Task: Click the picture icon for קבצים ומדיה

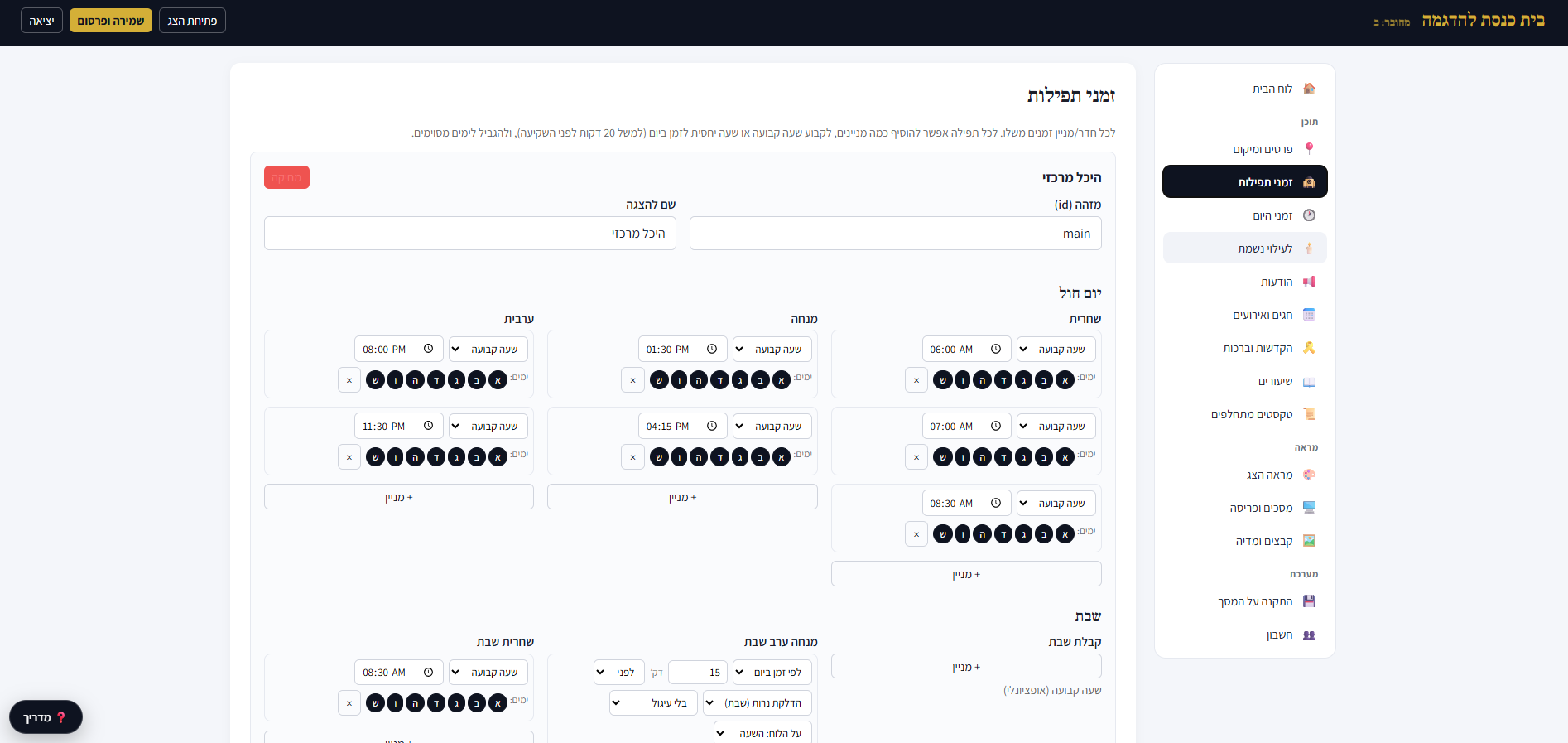Action: pyautogui.click(x=1309, y=541)
